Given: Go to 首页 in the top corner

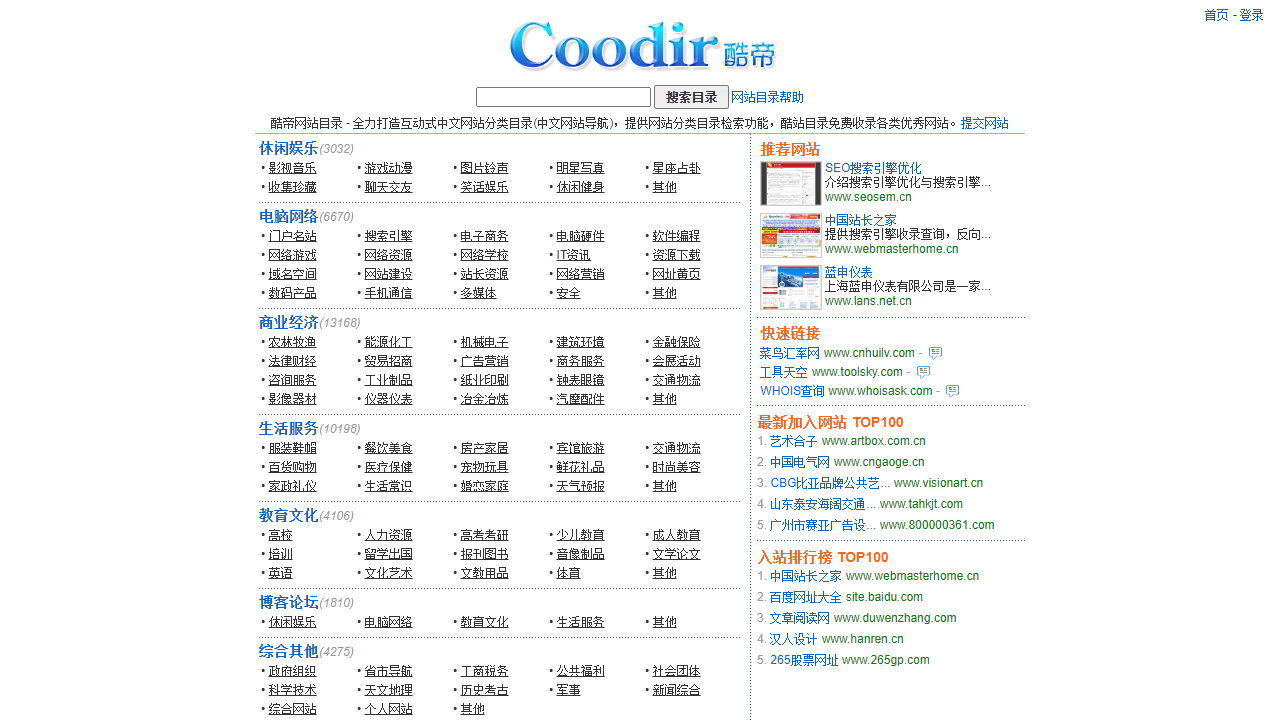Looking at the screenshot, I should (1216, 15).
